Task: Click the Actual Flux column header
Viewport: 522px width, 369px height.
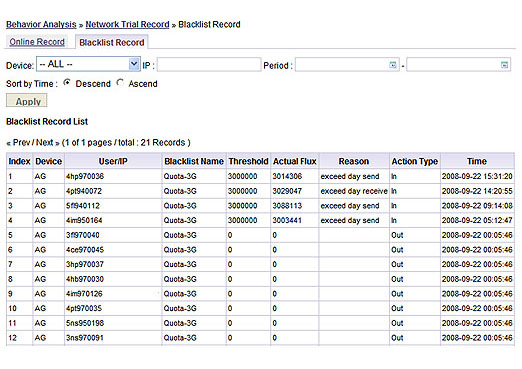Action: pos(295,161)
